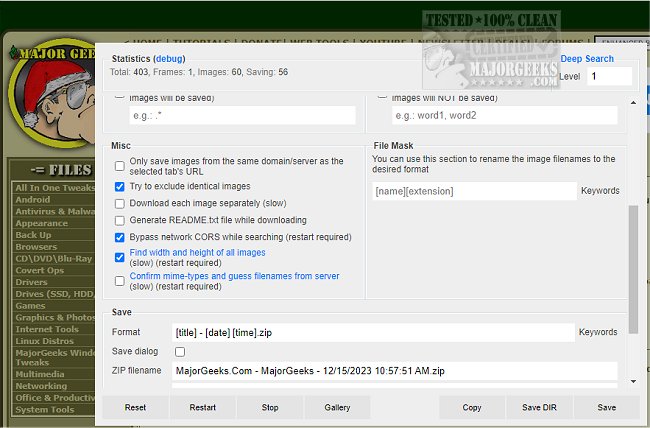Viewport: 650px width, 428px height.
Task: Toggle the Find width and height checkbox
Action: 120,258
